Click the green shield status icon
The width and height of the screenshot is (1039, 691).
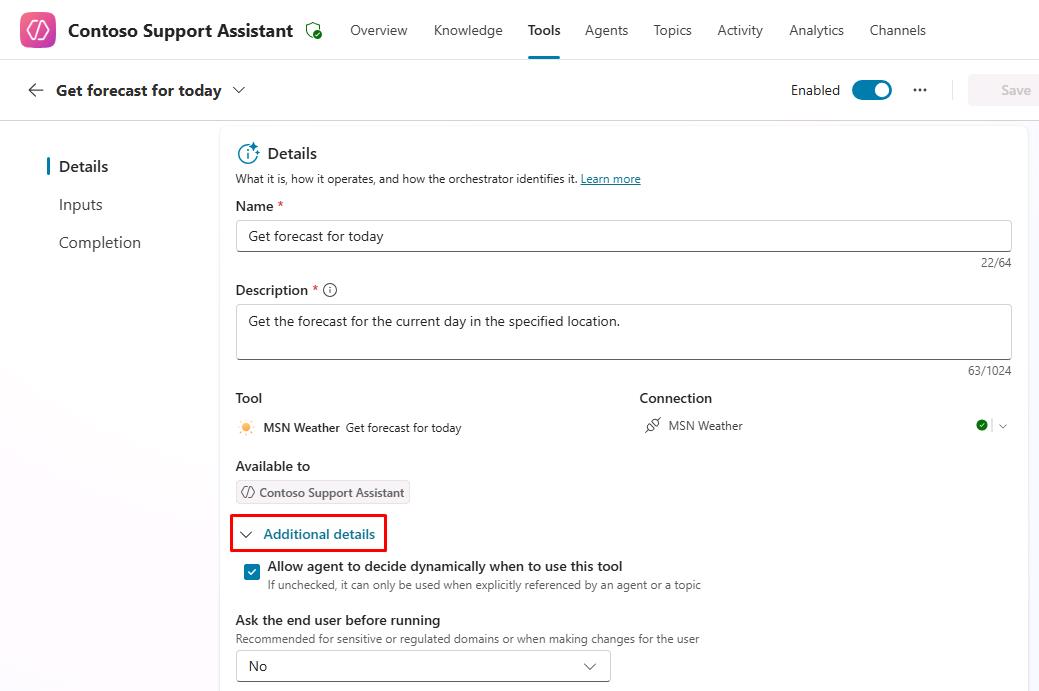pyautogui.click(x=314, y=31)
